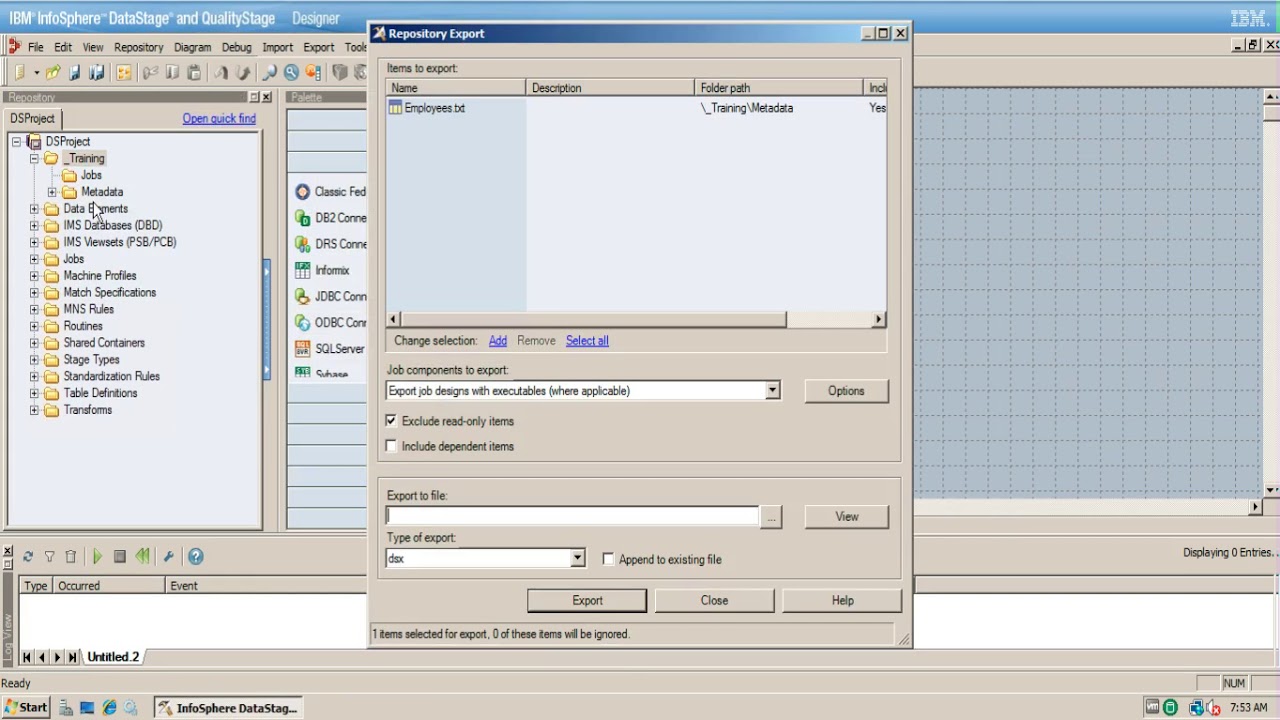Click the wrench Options icon in Log View
Viewport: 1280px width, 720px height.
point(168,557)
